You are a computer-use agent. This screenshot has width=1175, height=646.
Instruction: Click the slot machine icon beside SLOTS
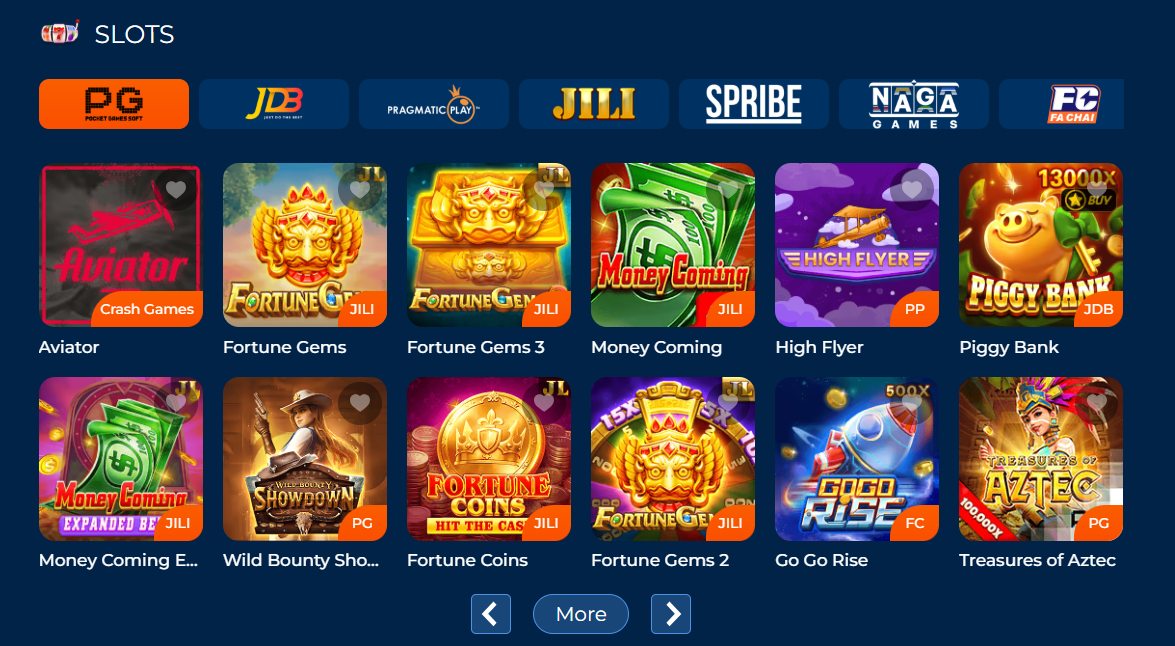[x=60, y=33]
